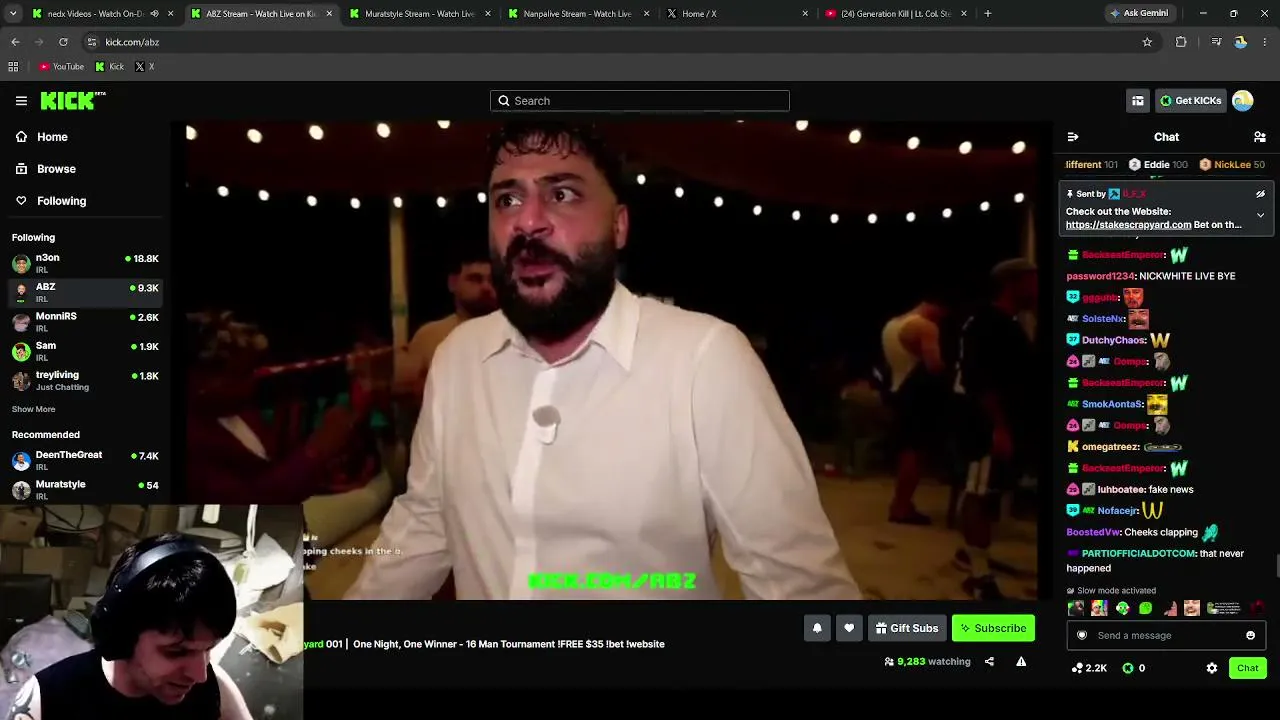Report the stream via warning icon
The image size is (1280, 720).
(x=1021, y=661)
